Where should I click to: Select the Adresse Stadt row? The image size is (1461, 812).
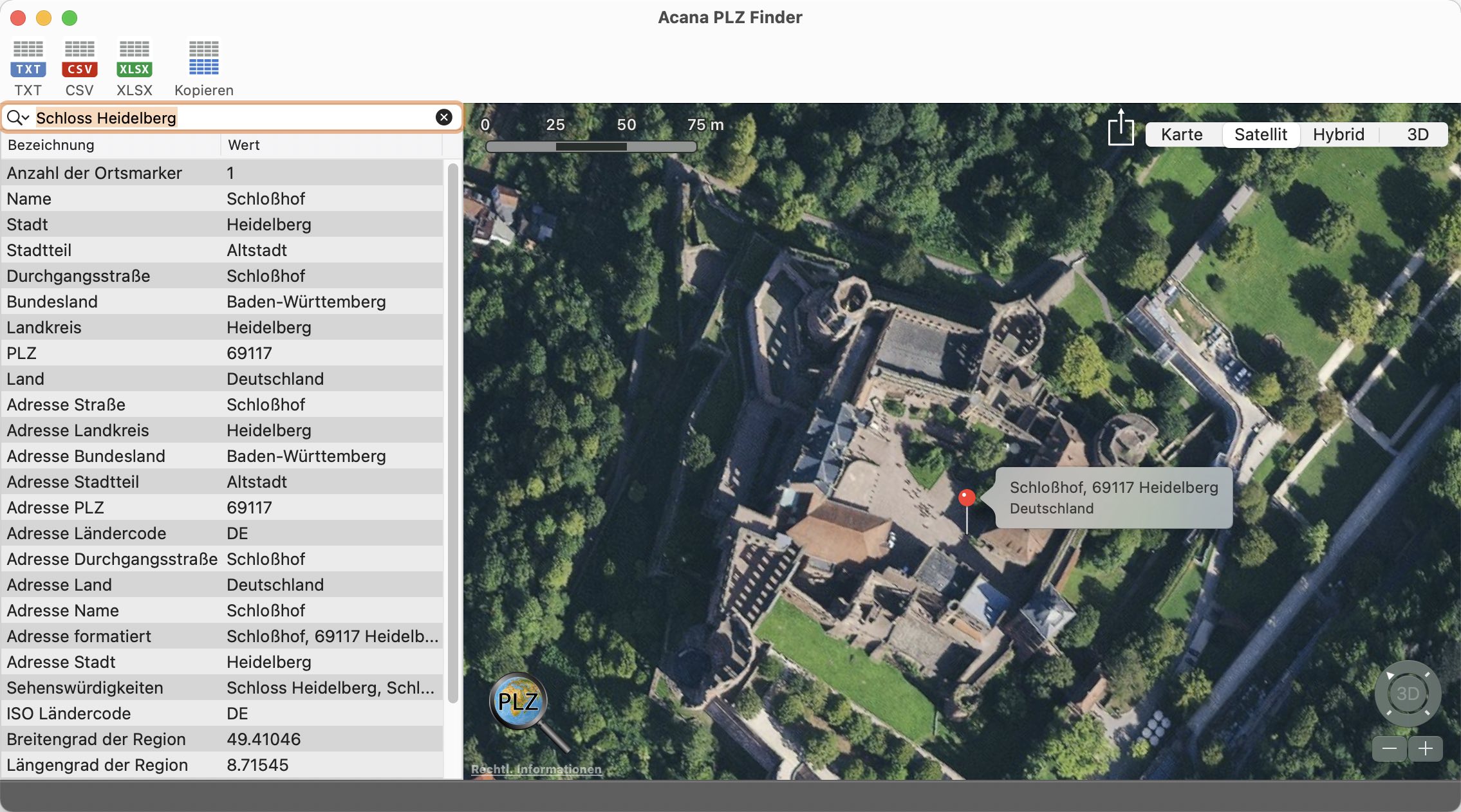[x=222, y=661]
